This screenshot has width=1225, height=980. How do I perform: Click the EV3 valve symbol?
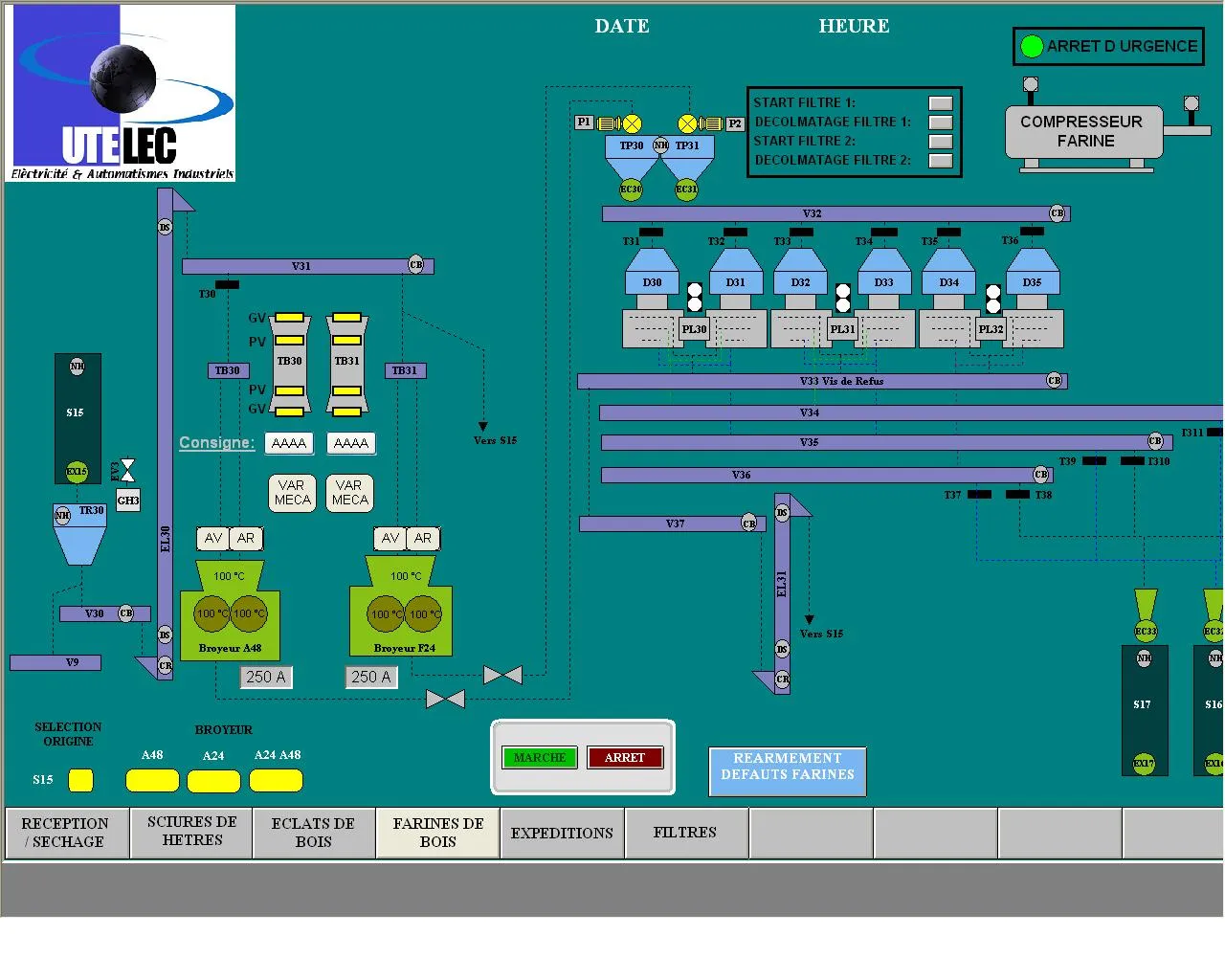[125, 470]
